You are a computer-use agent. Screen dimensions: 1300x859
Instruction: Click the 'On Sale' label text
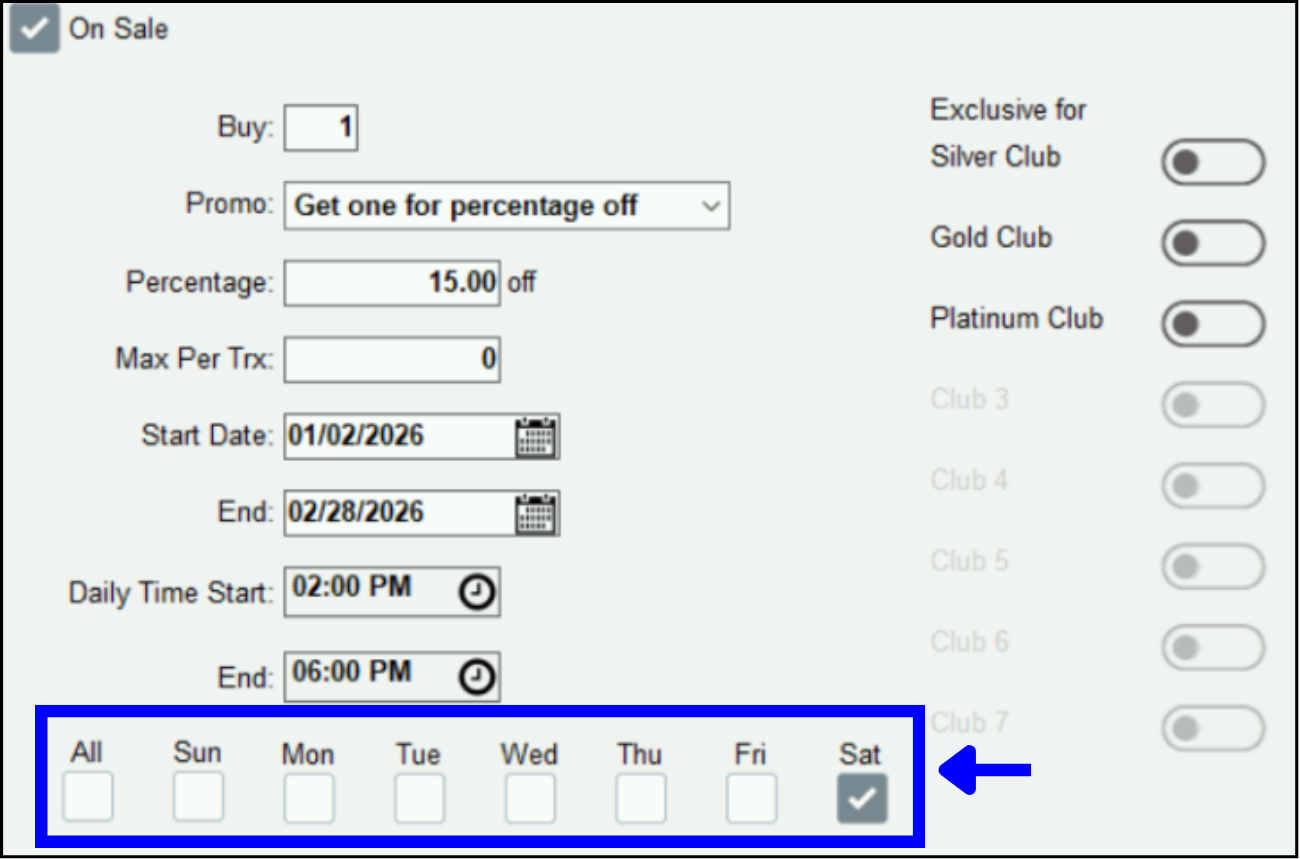(118, 29)
